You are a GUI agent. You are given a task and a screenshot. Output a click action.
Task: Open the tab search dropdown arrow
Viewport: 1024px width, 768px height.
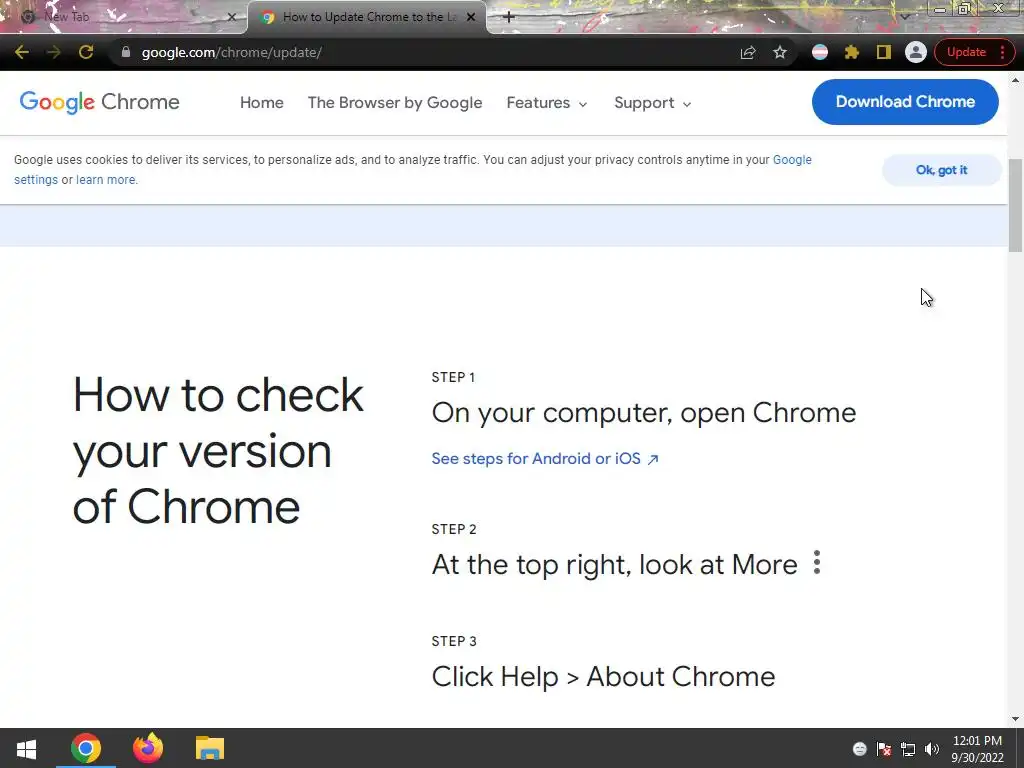(x=904, y=17)
